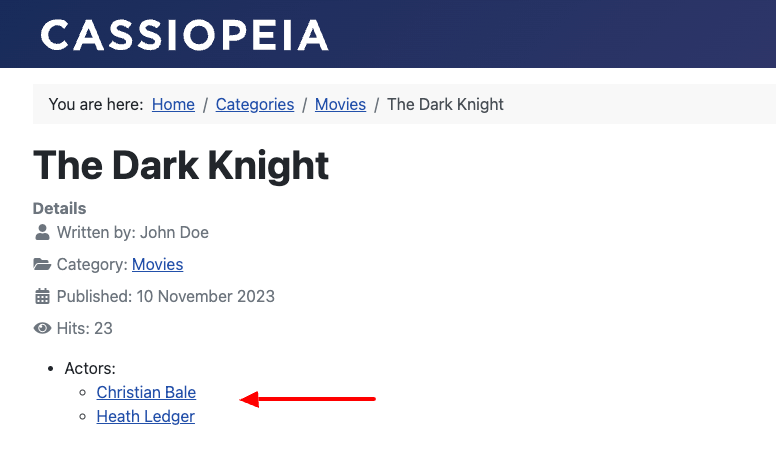Click the calendar icon beside Published
The height and width of the screenshot is (449, 776).
tap(43, 297)
